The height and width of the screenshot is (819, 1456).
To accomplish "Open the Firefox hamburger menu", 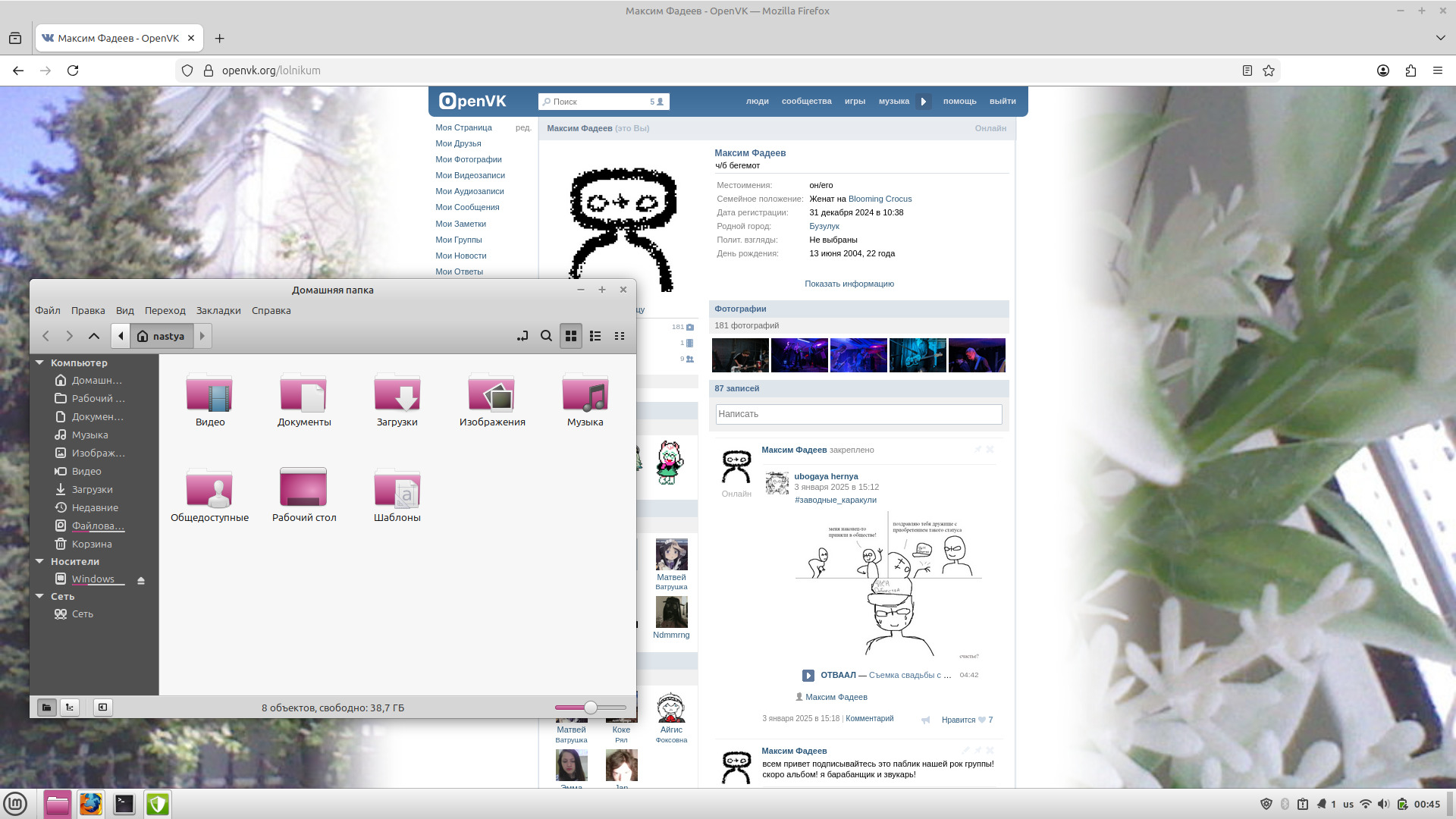I will (1438, 71).
